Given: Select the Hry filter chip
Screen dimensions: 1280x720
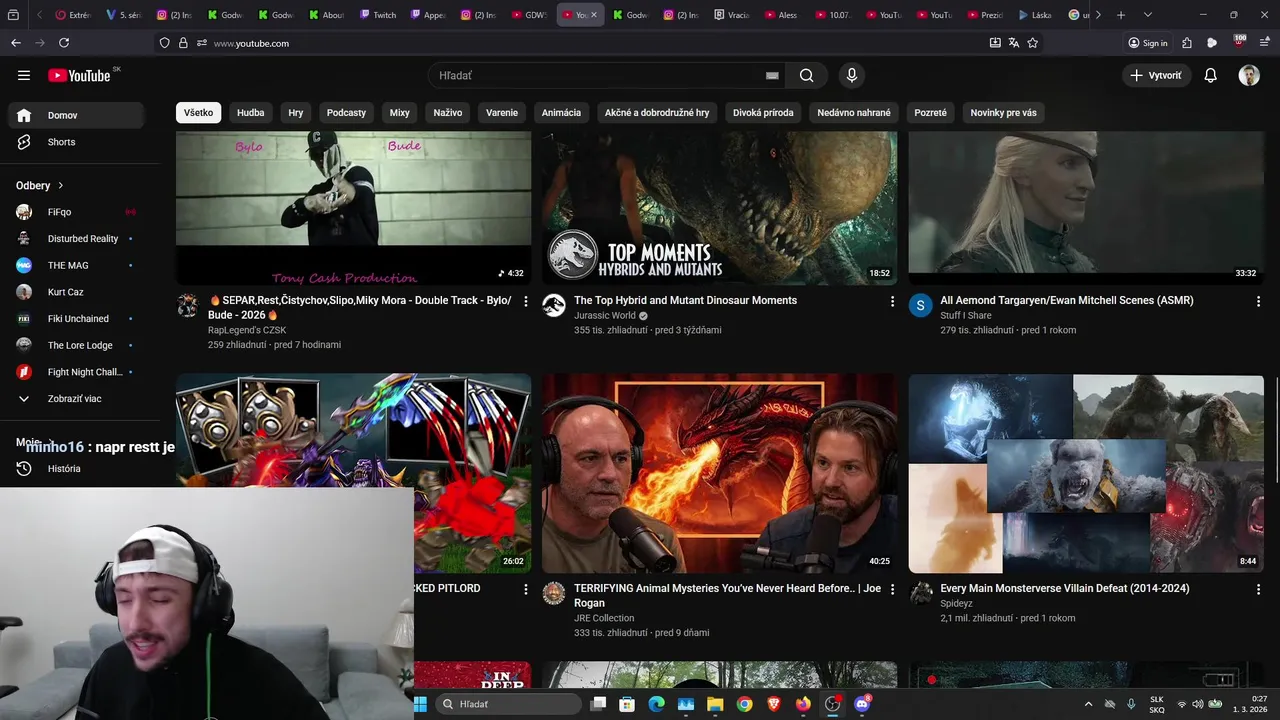Looking at the screenshot, I should pyautogui.click(x=296, y=113).
